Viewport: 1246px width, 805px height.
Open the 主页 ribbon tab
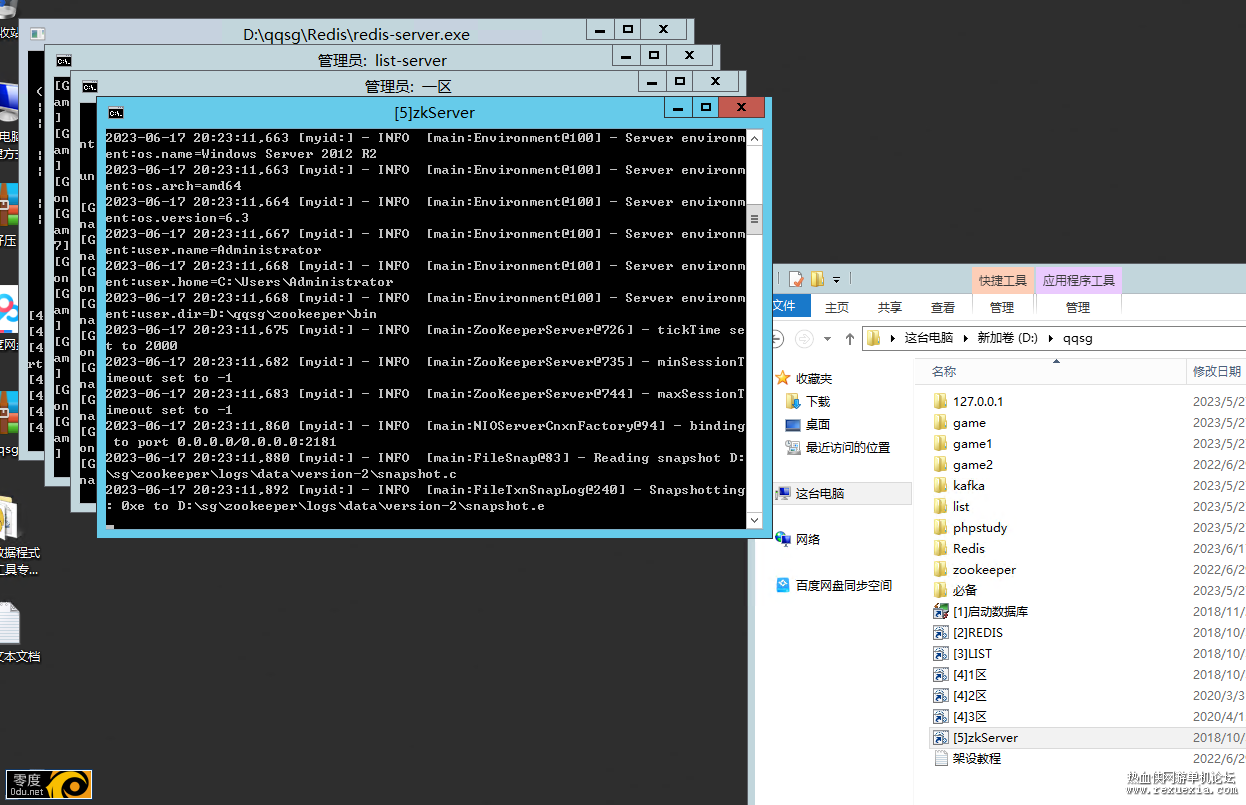tap(836, 307)
